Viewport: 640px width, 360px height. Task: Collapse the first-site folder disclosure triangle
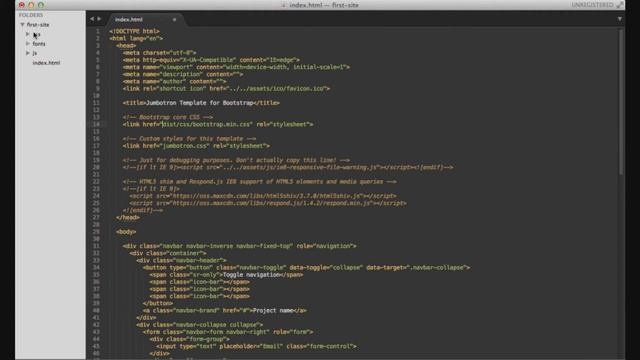pyautogui.click(x=22, y=24)
